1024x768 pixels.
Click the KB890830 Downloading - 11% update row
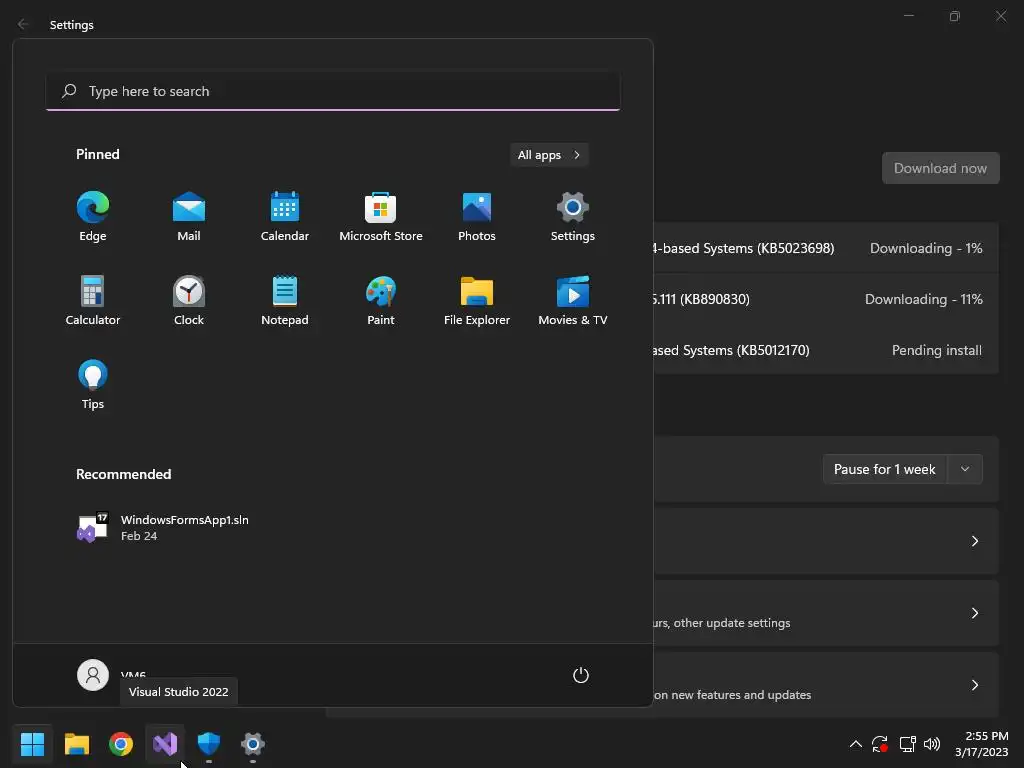click(x=826, y=299)
